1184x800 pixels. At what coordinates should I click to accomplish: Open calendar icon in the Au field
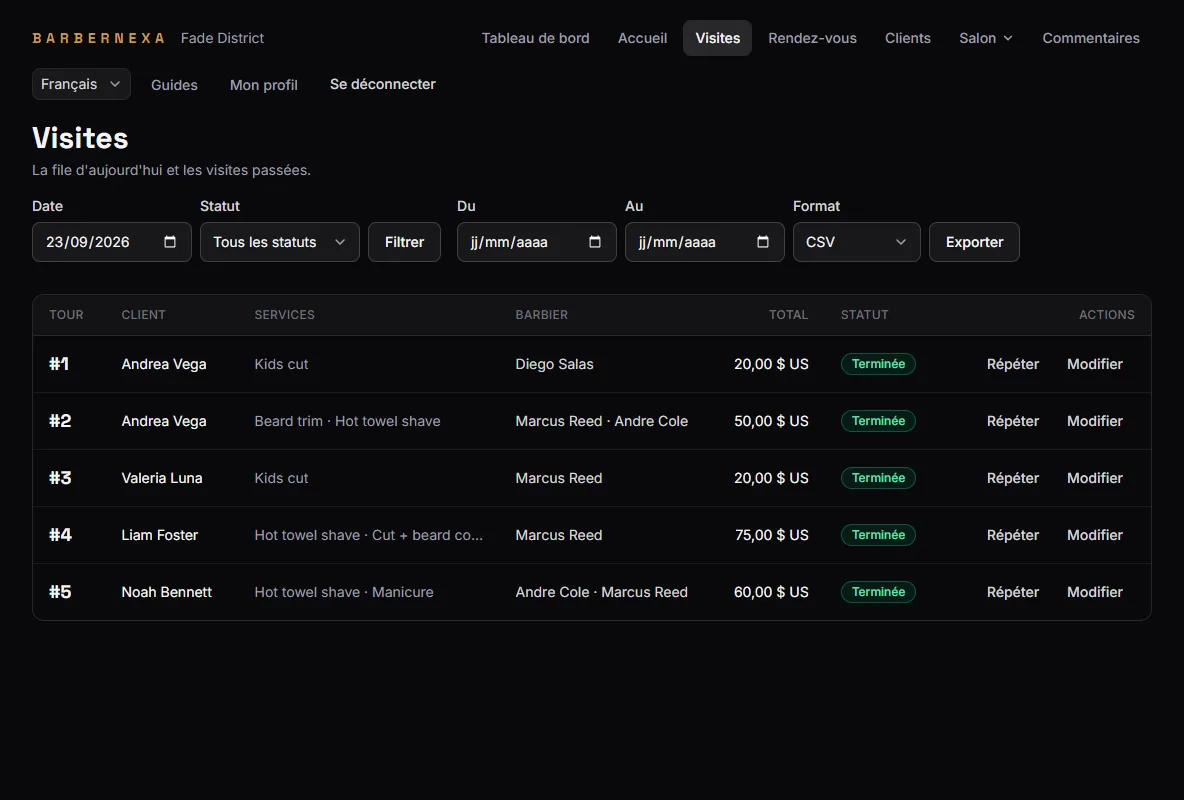coord(763,242)
